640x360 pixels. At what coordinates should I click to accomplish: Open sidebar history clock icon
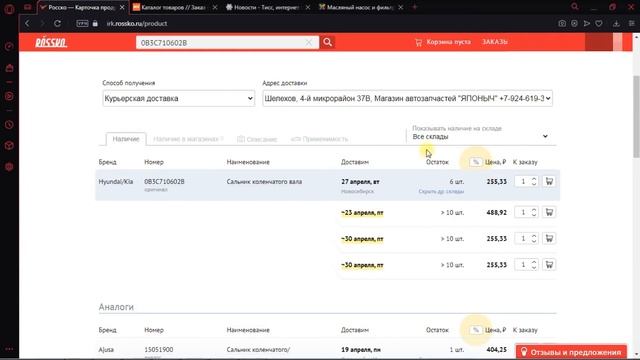9,125
